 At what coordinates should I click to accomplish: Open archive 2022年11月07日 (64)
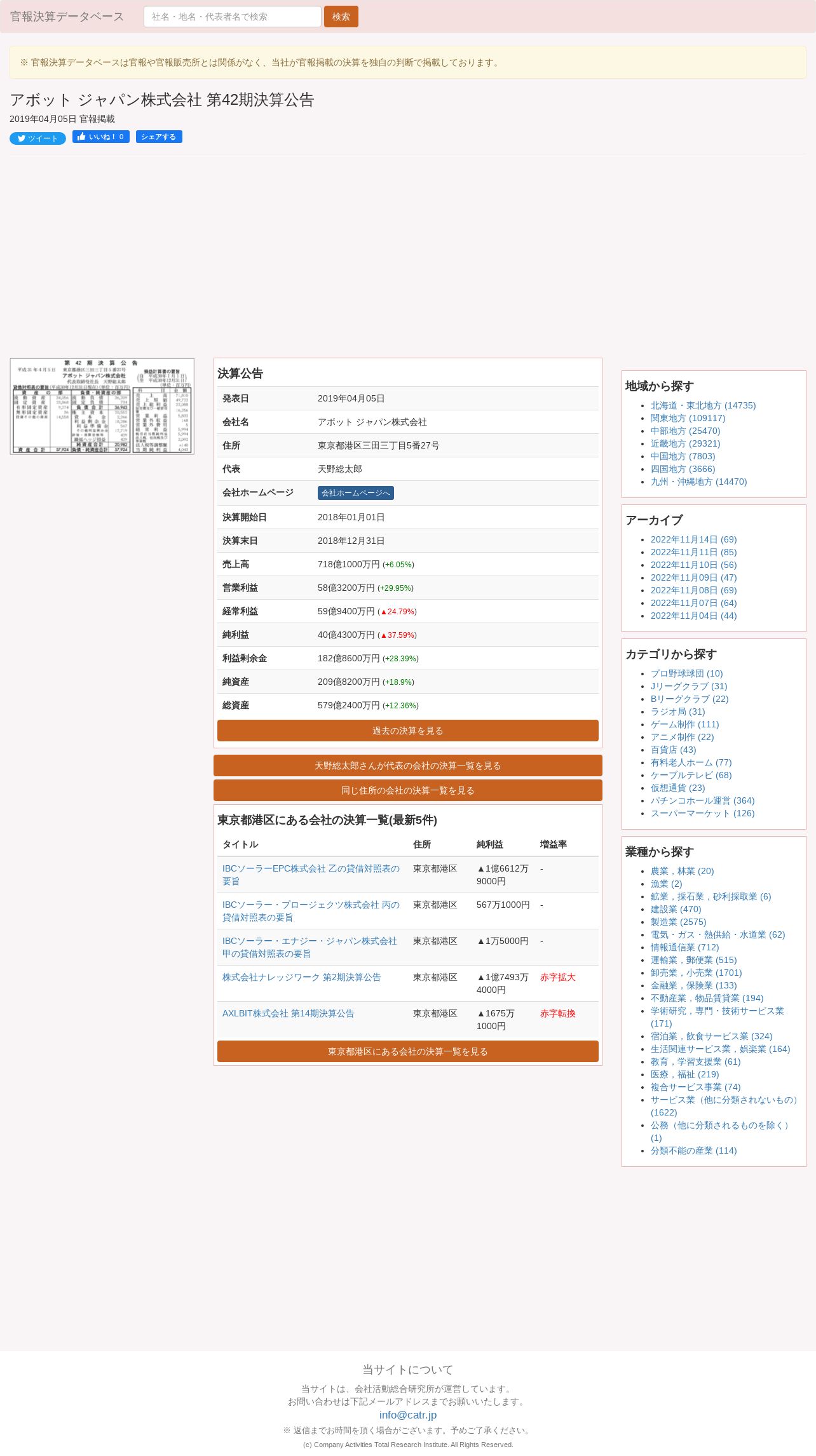[693, 603]
